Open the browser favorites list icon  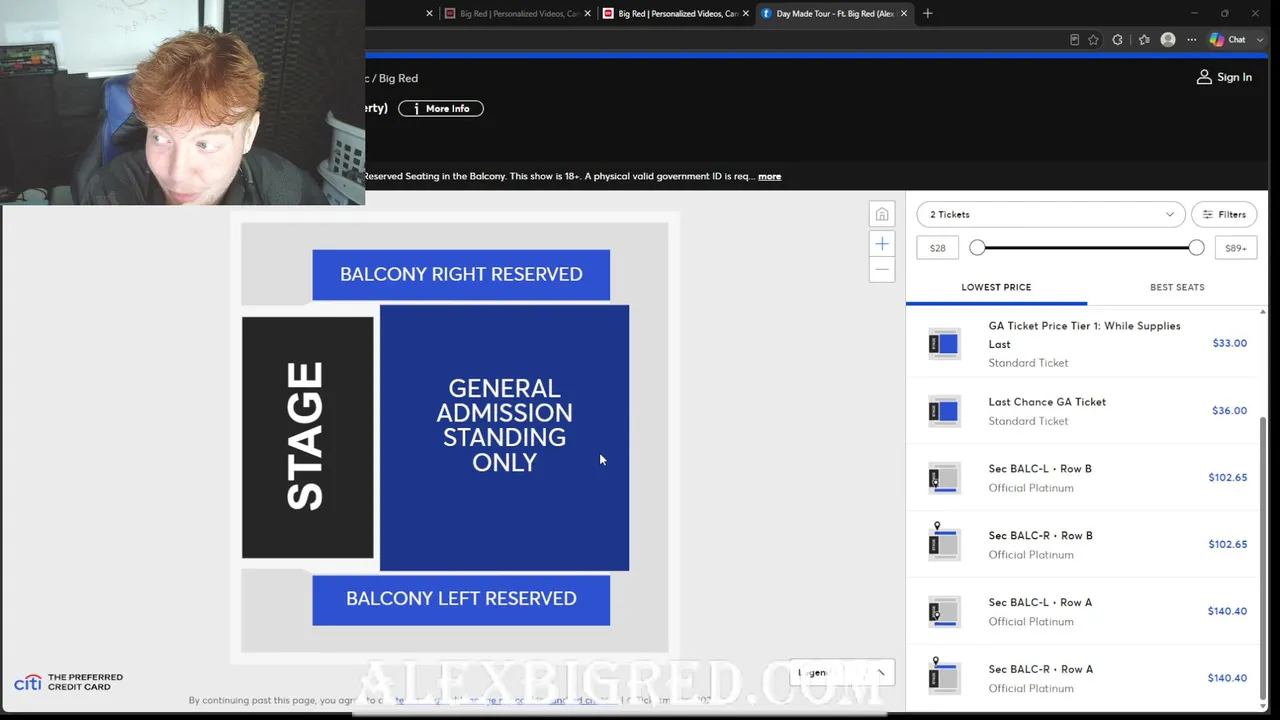point(1143,40)
